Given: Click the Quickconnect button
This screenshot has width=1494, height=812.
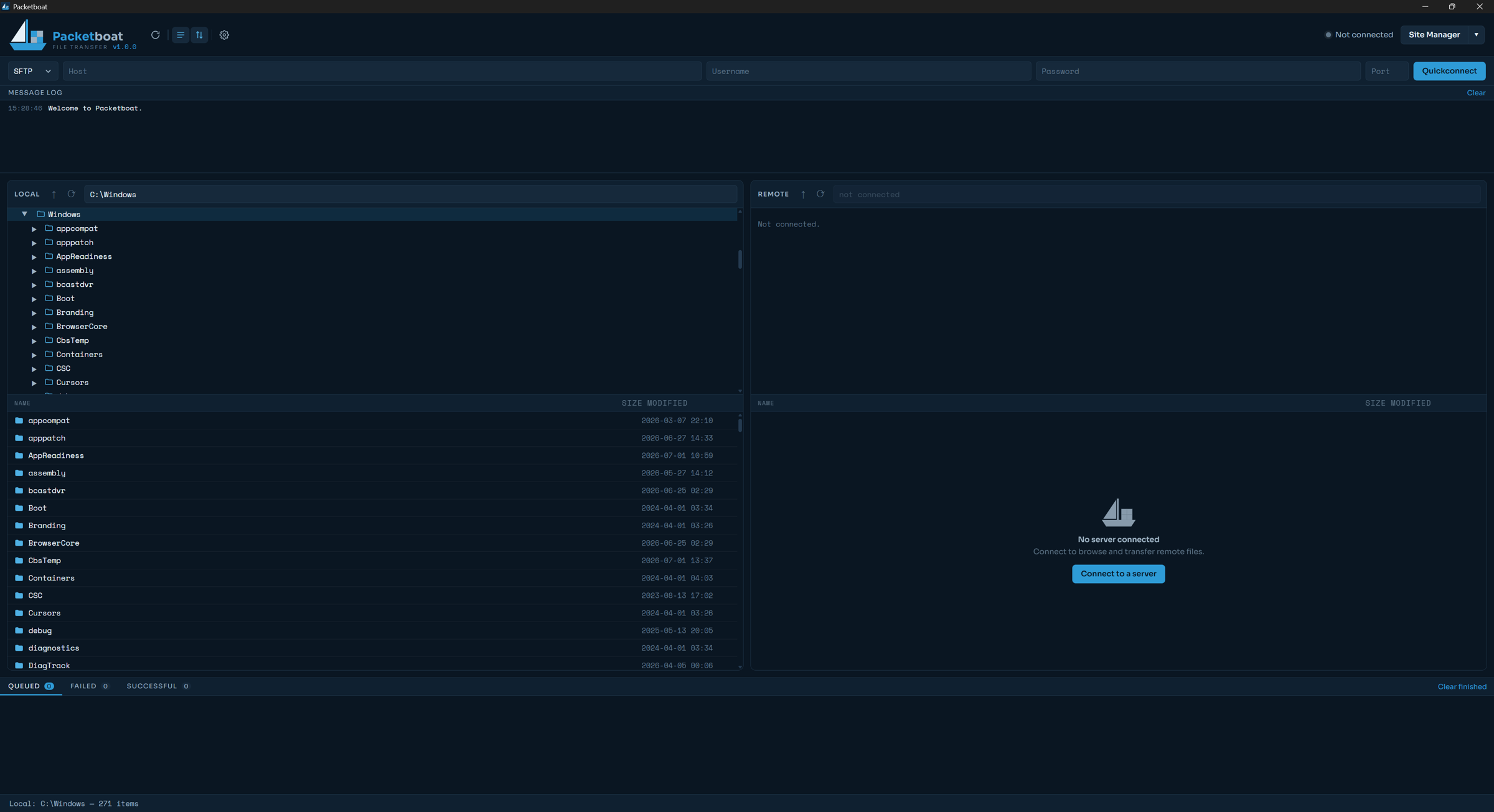Looking at the screenshot, I should [x=1449, y=71].
